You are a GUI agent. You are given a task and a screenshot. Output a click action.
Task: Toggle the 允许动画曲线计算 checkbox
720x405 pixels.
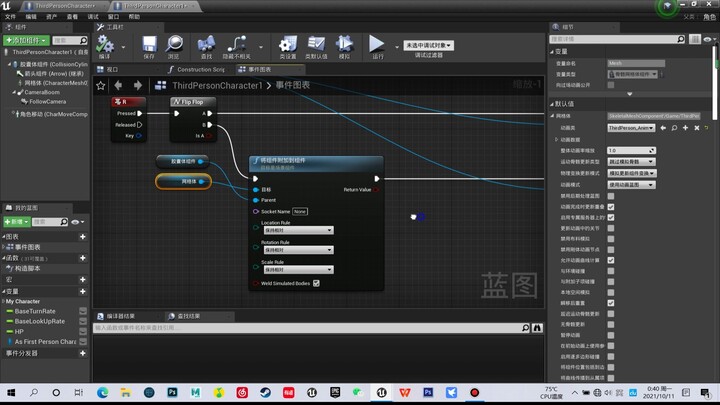click(611, 260)
